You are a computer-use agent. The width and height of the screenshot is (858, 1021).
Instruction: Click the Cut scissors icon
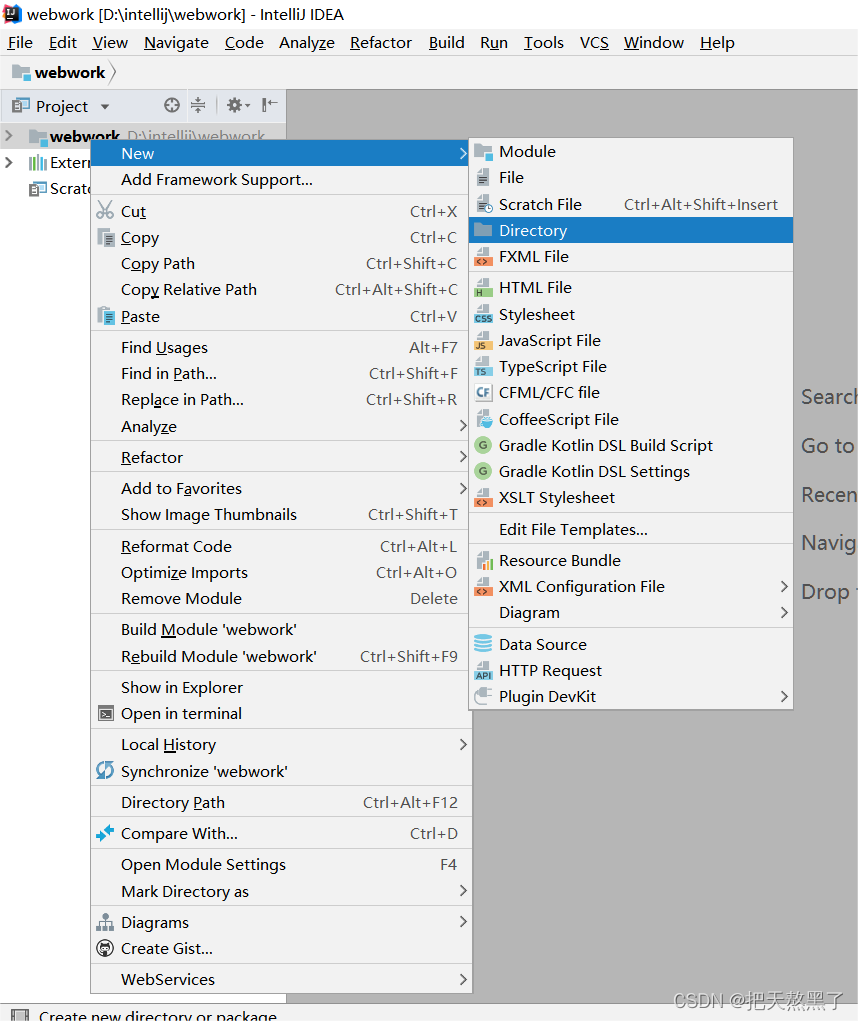click(105, 210)
